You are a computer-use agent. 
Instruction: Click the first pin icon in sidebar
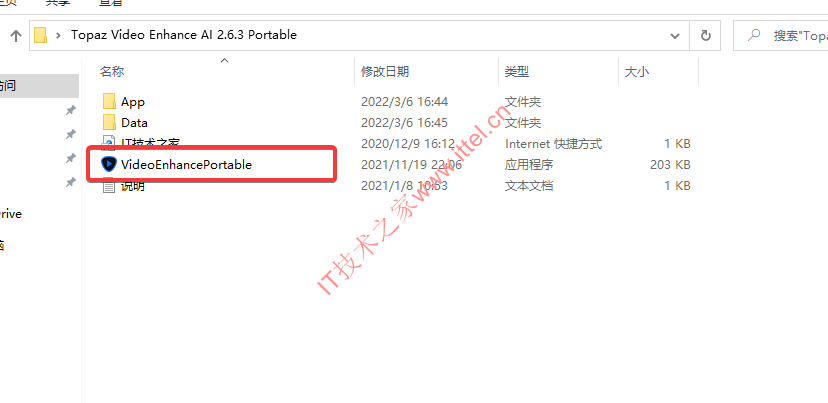click(70, 110)
